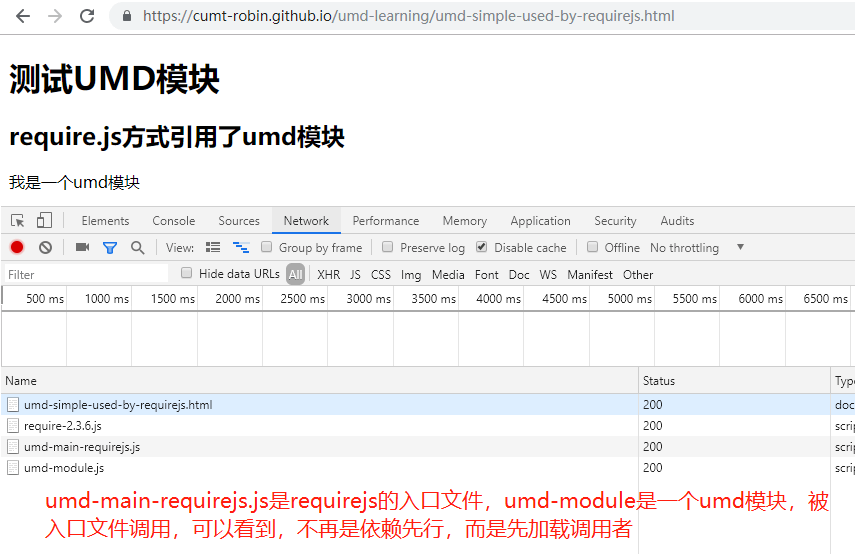The image size is (855, 554).
Task: Toggle the network filter funnel icon
Action: [110, 247]
